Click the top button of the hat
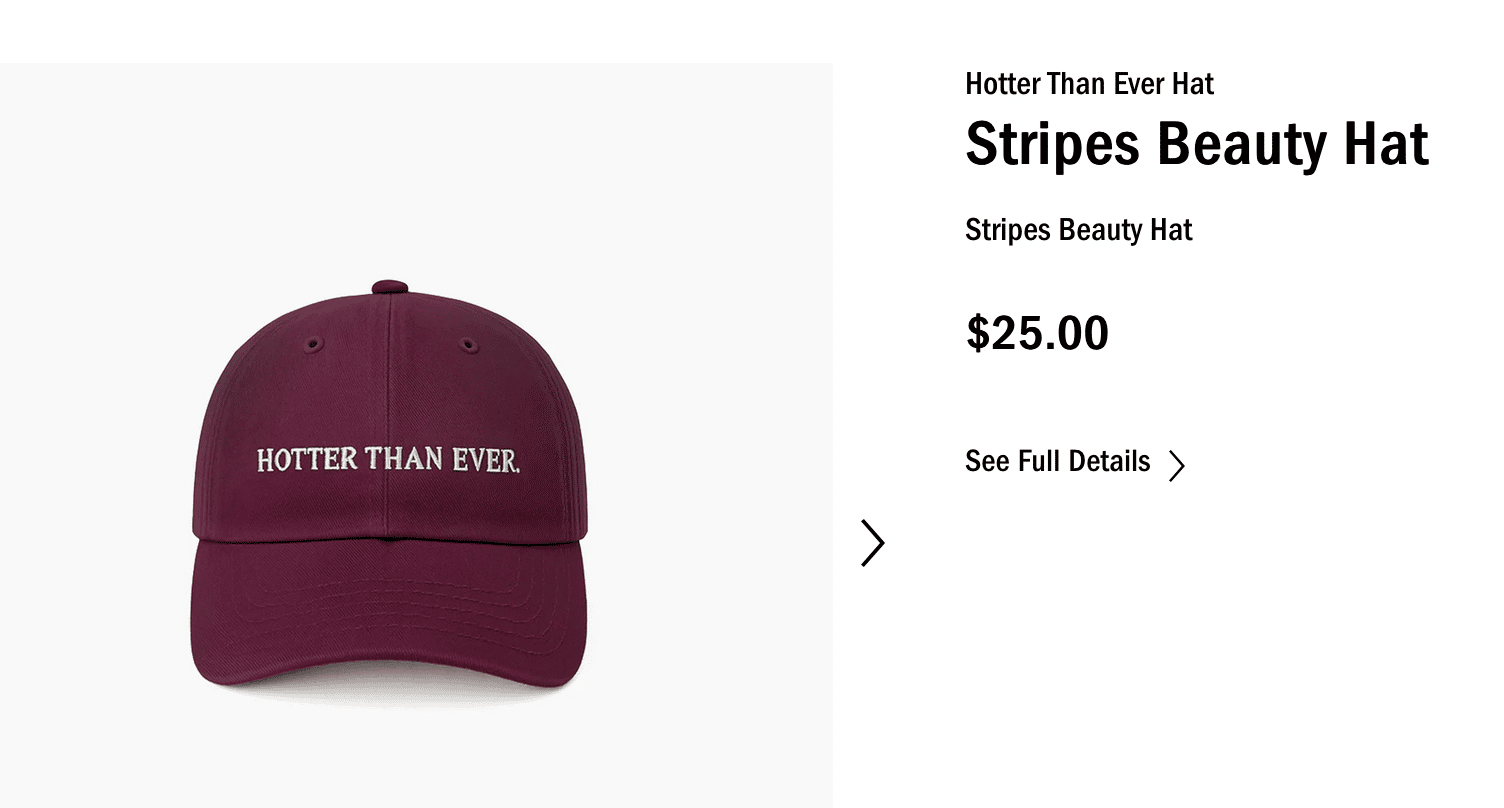 point(390,288)
